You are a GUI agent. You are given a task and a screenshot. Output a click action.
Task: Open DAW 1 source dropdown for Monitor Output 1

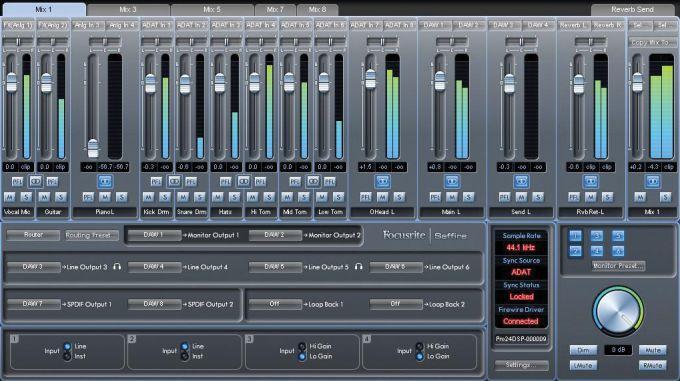click(154, 235)
